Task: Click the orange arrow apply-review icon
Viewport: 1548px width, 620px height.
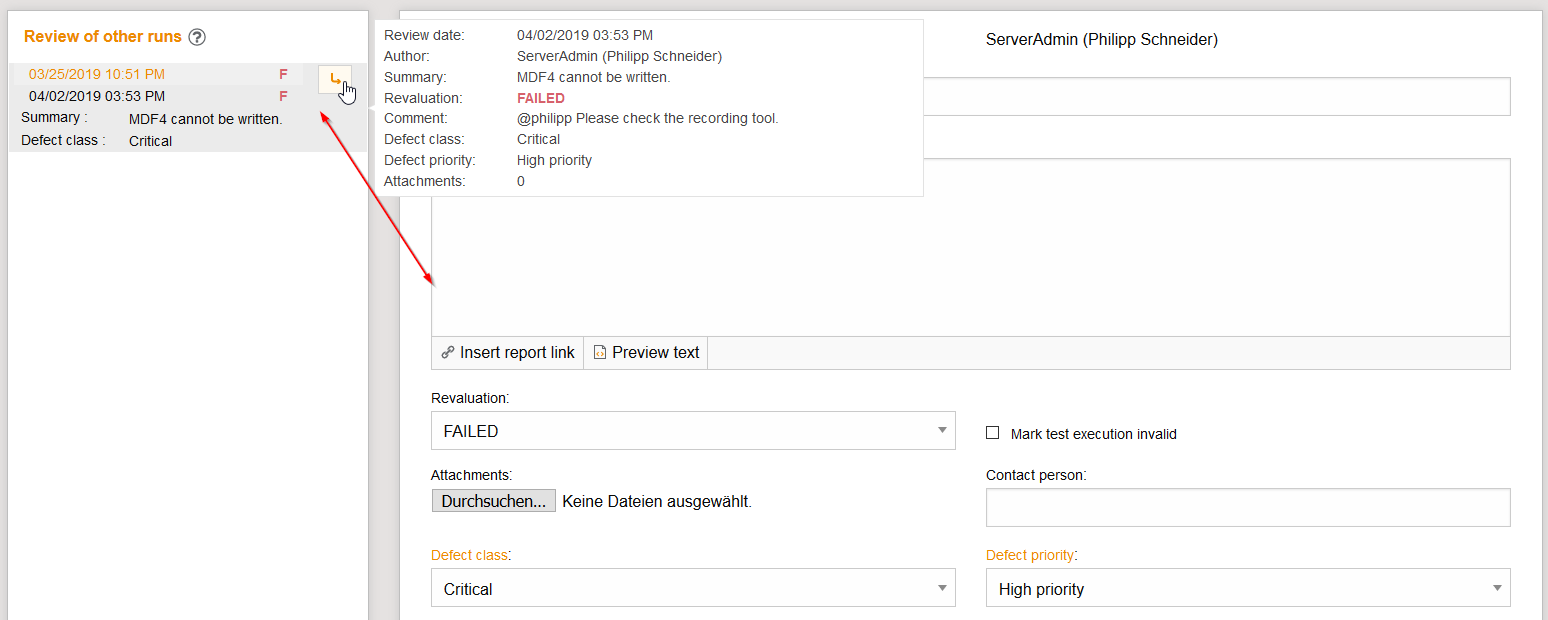Action: coord(335,79)
